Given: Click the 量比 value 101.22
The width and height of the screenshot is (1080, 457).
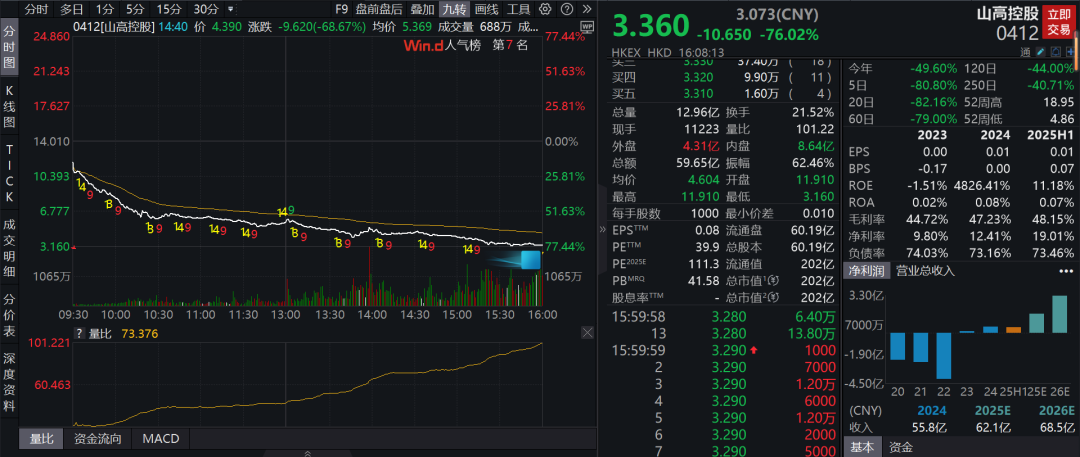Looking at the screenshot, I should (x=814, y=129).
